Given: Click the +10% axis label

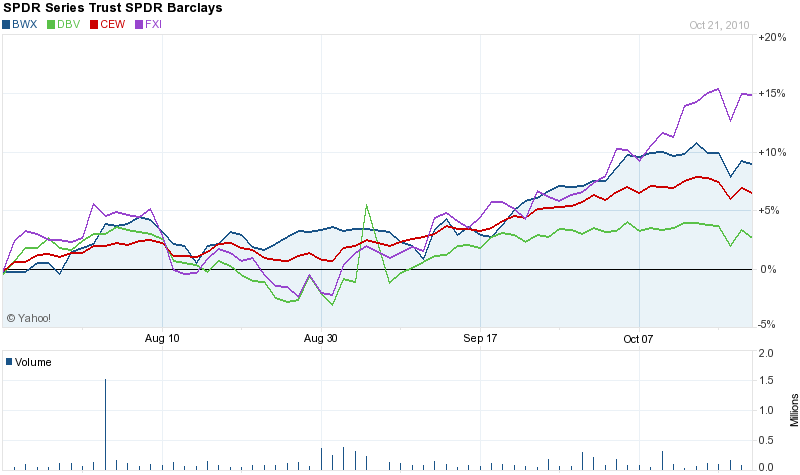Looking at the screenshot, I should click(772, 153).
